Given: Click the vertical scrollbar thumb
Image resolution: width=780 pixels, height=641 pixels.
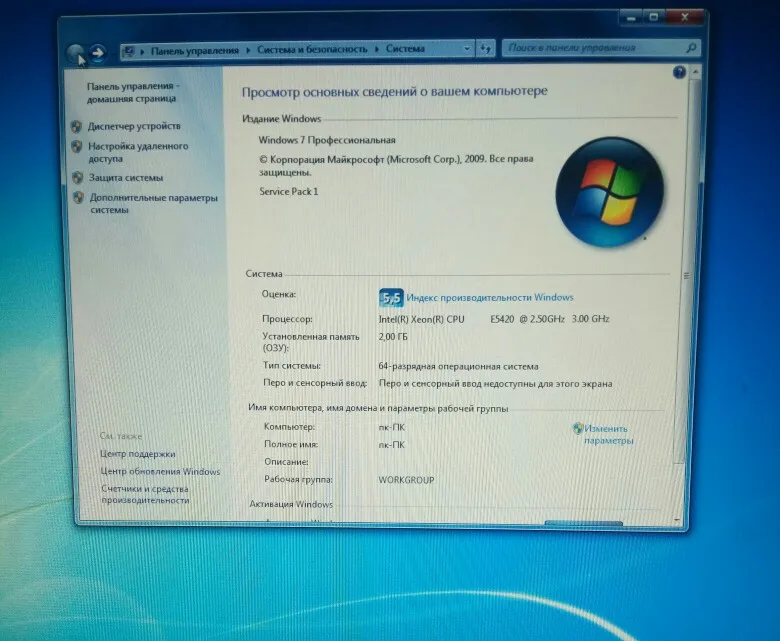Looking at the screenshot, I should (x=685, y=274).
